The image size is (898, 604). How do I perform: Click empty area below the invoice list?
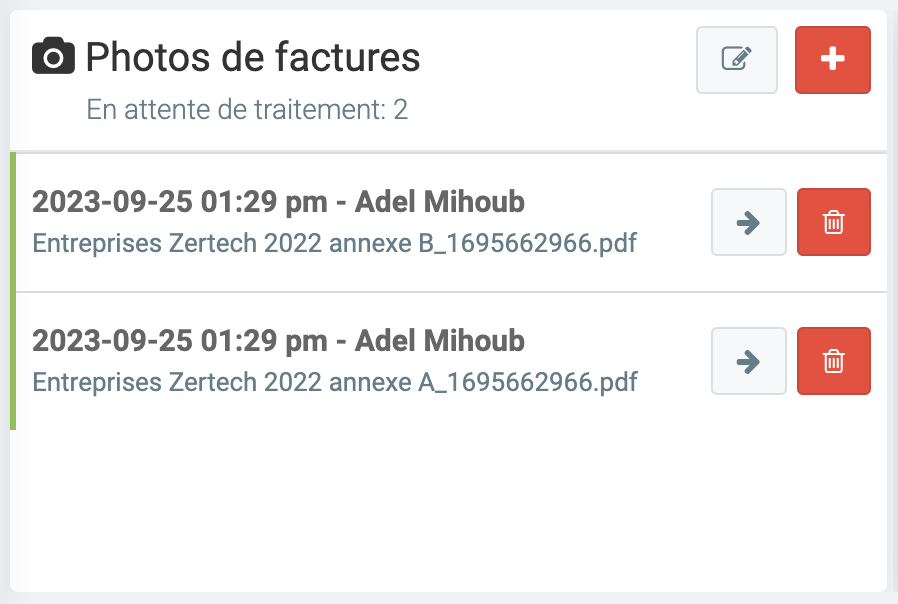pos(448,510)
